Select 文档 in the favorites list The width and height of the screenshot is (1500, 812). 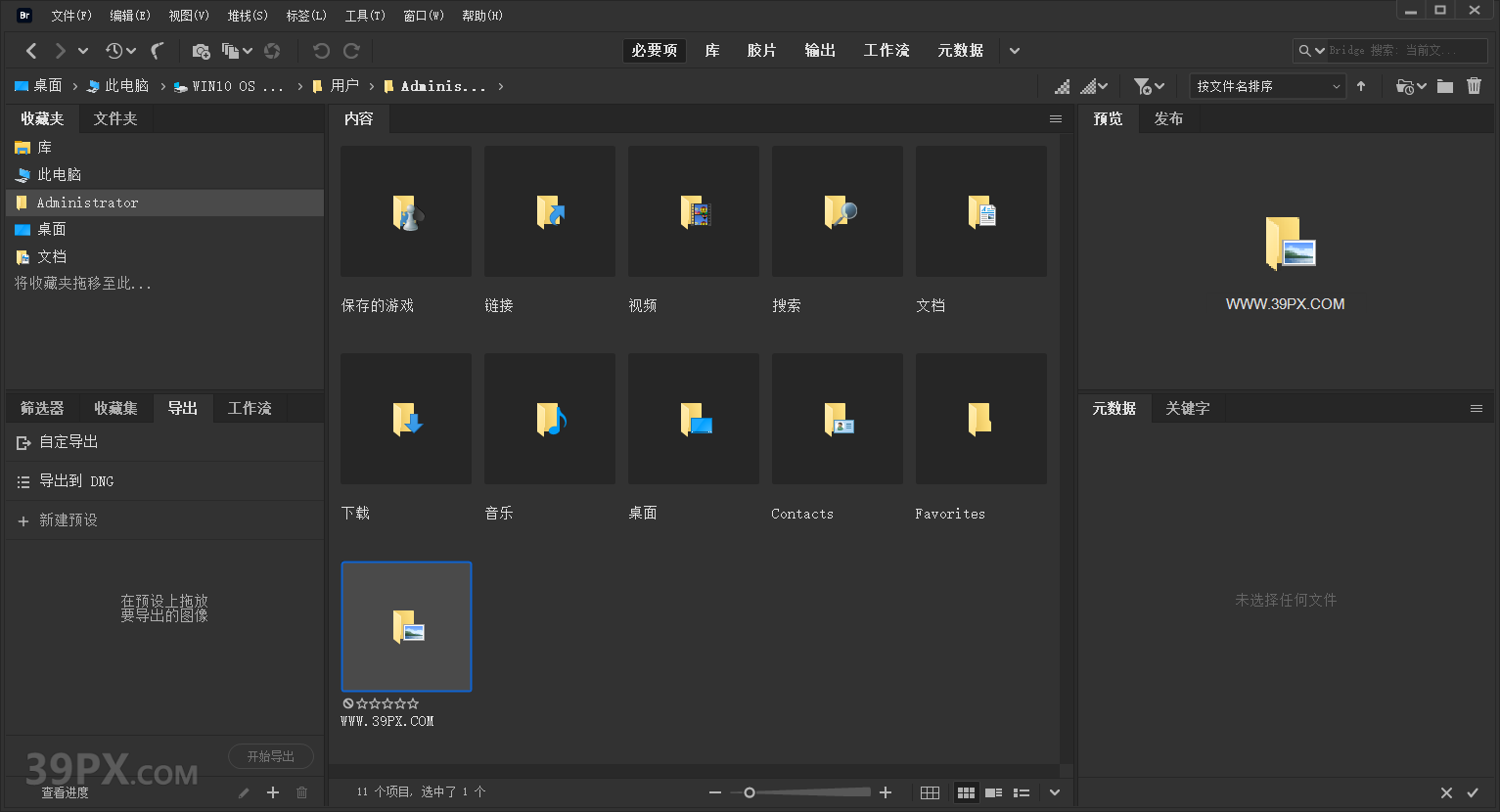pos(163,256)
